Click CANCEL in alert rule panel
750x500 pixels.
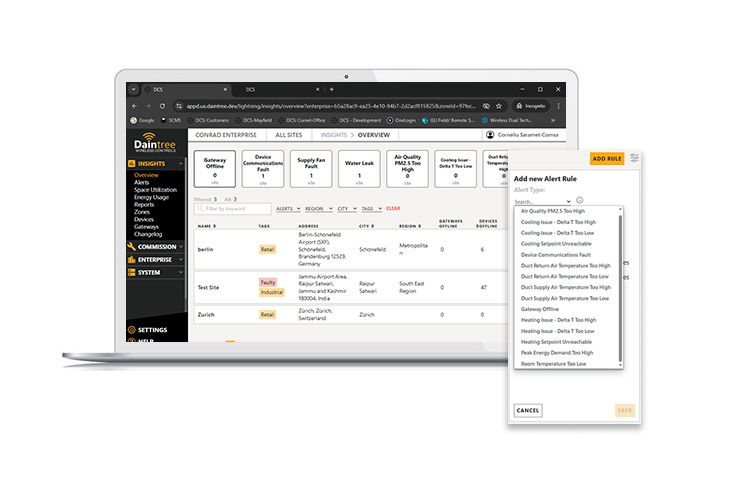(528, 411)
